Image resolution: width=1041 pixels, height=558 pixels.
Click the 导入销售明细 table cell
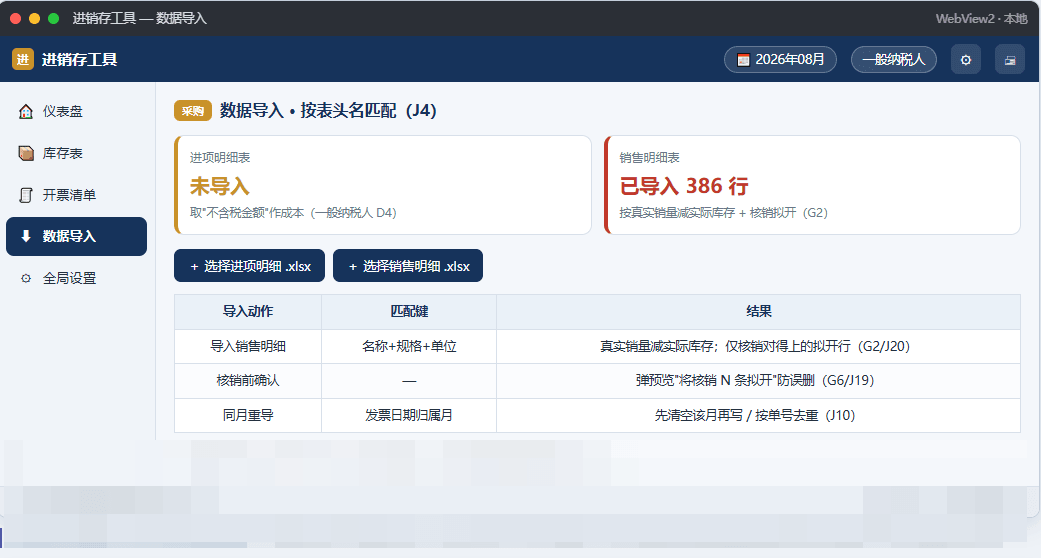(248, 346)
